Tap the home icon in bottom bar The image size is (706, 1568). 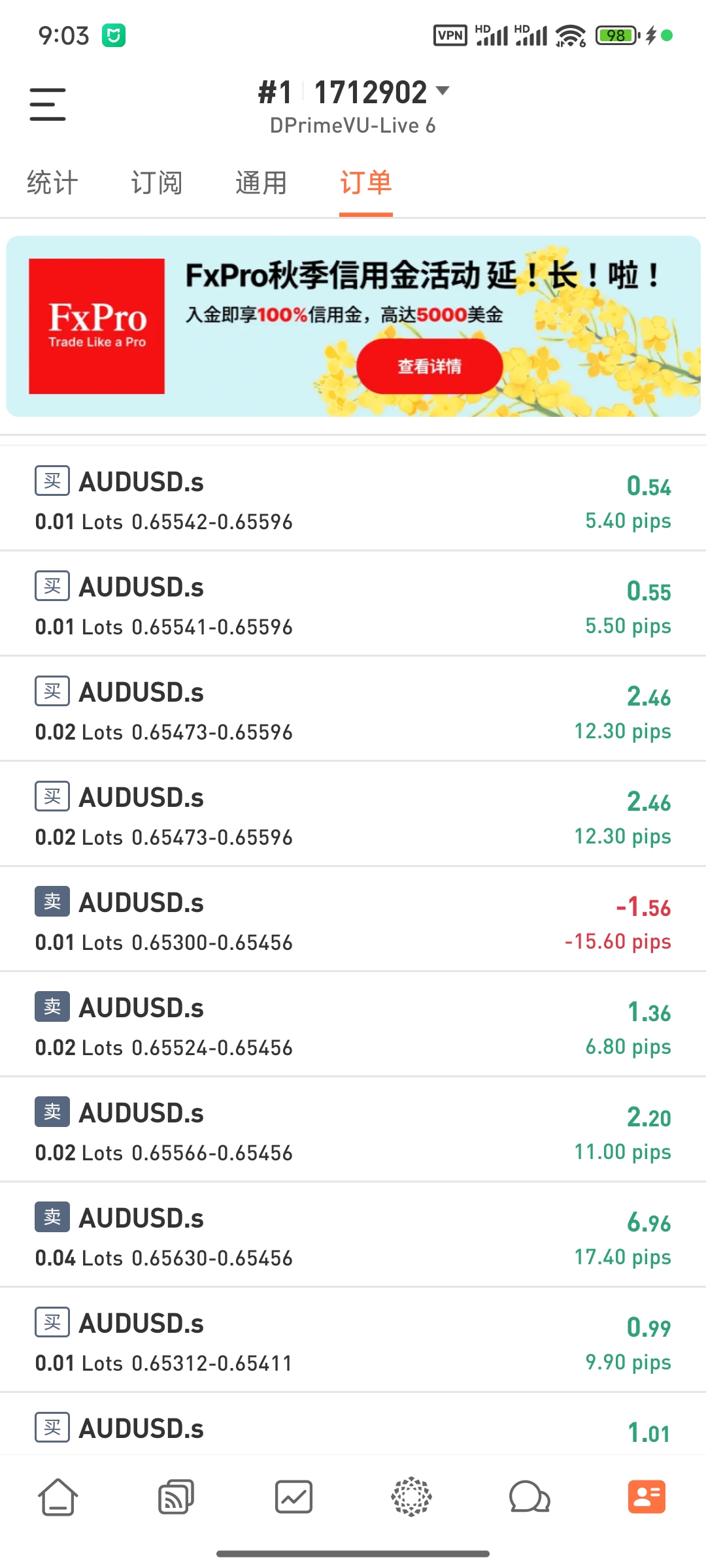point(58,1497)
